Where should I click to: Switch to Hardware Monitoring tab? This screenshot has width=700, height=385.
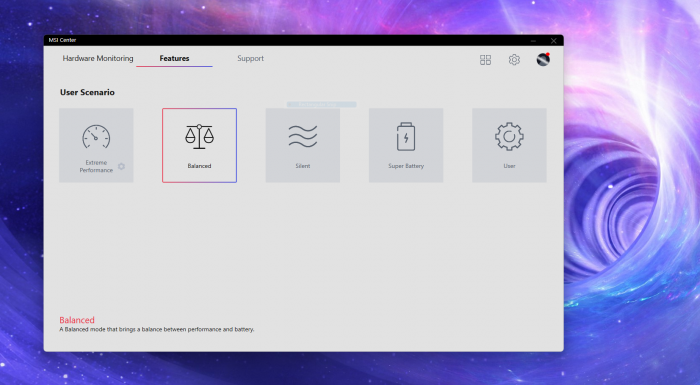pos(98,59)
